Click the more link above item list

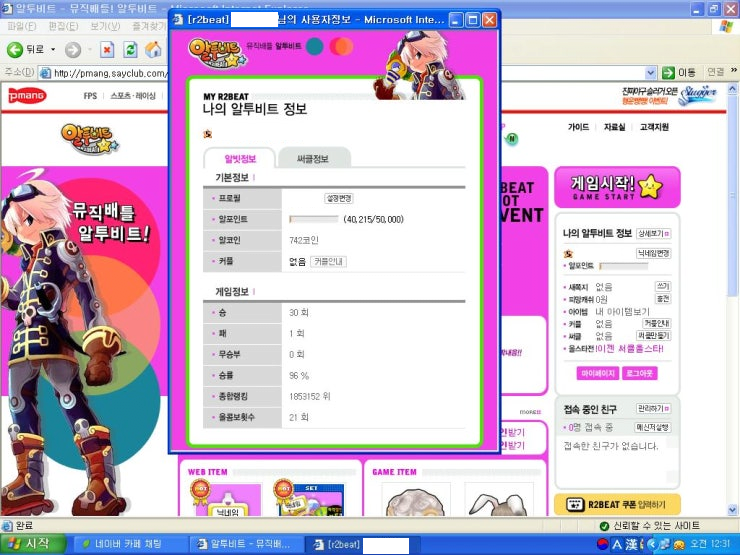[530, 412]
